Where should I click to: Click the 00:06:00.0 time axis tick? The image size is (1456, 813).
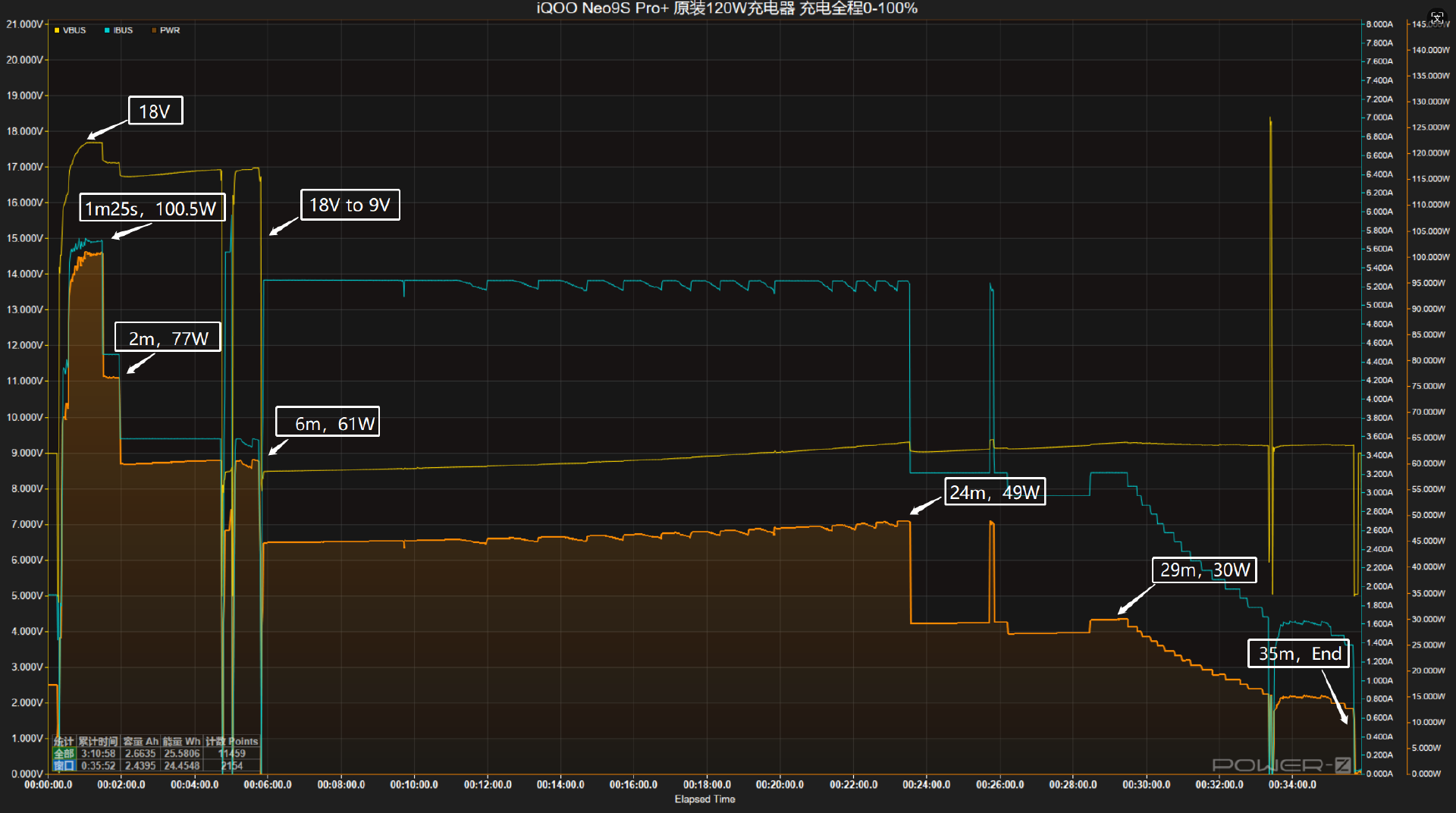click(268, 785)
